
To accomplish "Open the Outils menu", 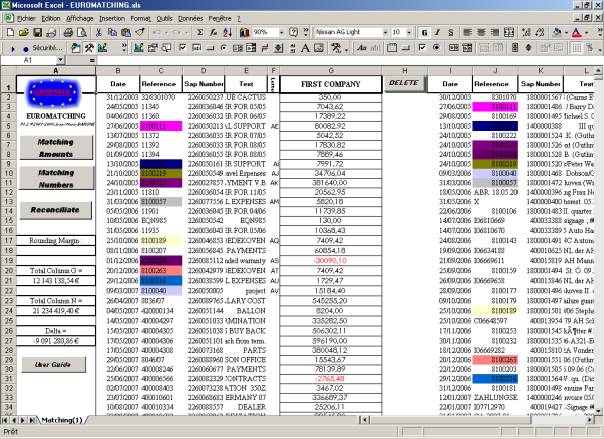I will [164, 18].
